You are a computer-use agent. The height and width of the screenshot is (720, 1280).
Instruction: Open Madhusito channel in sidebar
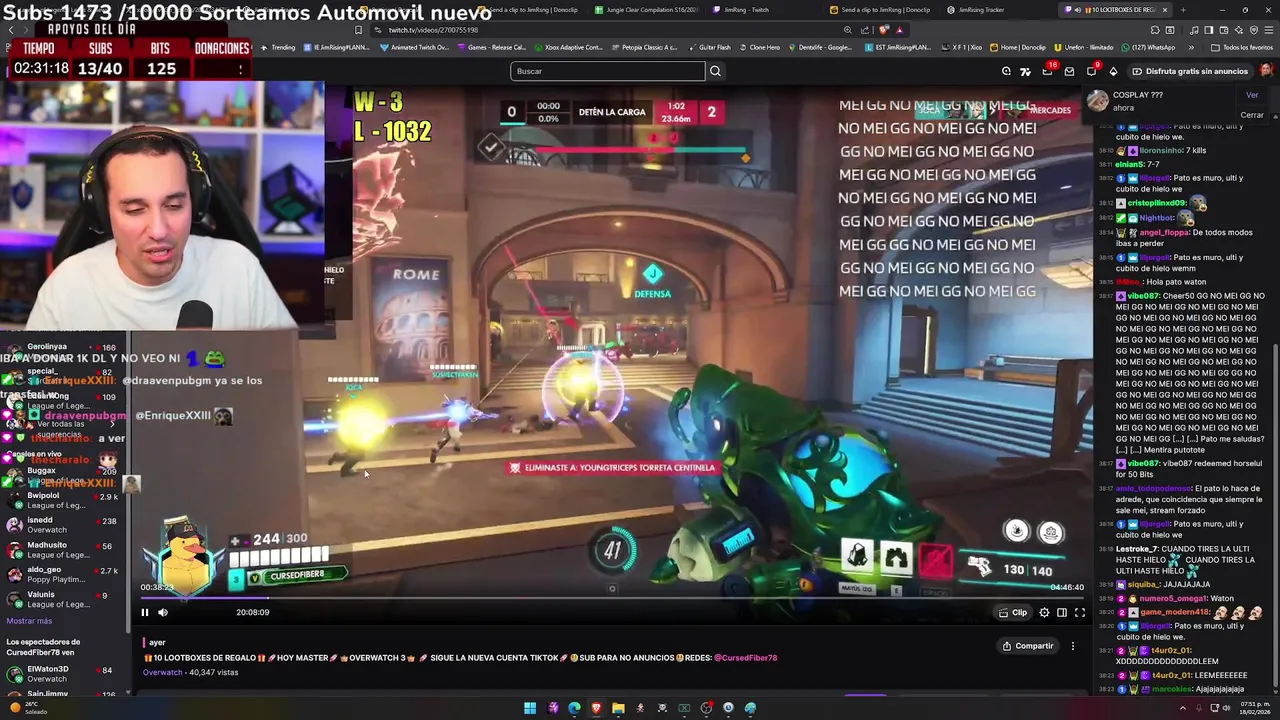click(65, 550)
